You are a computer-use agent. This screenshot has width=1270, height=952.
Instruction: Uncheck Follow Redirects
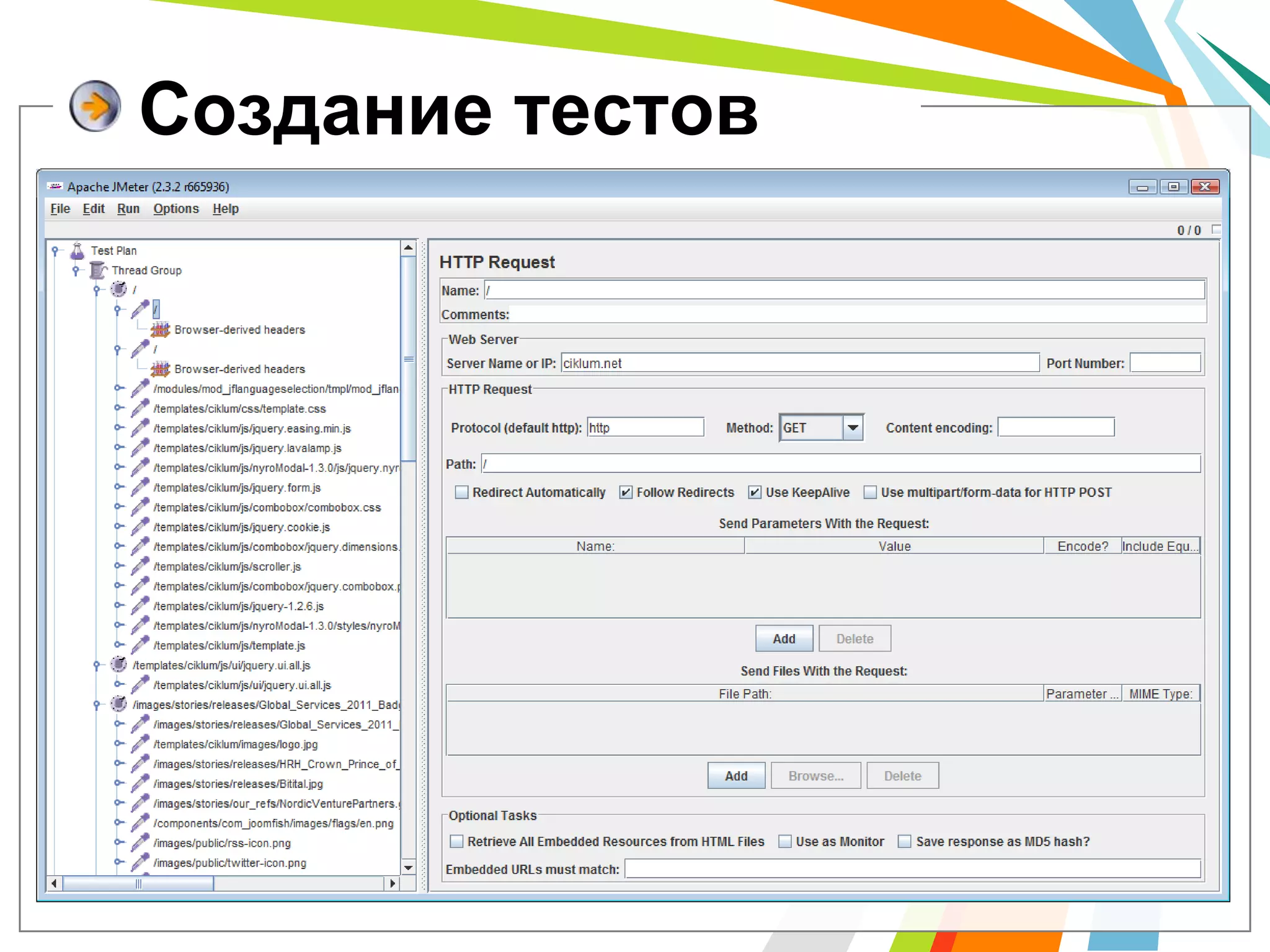pyautogui.click(x=626, y=492)
